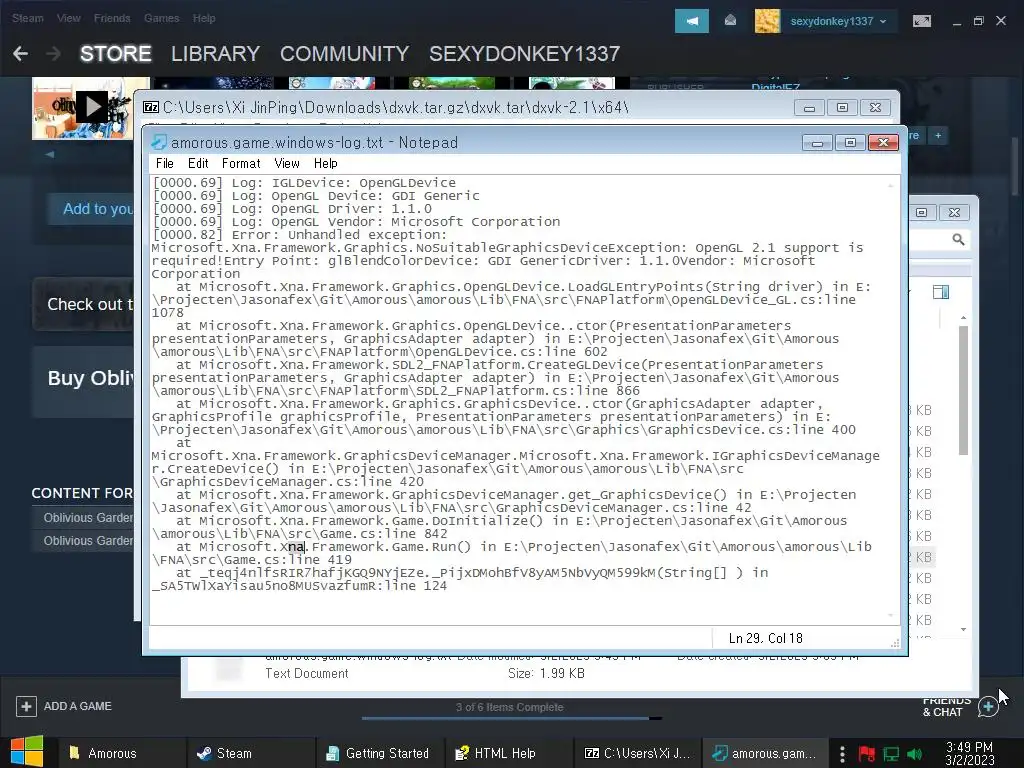Switch to HTML Help taskbar item

coord(507,753)
